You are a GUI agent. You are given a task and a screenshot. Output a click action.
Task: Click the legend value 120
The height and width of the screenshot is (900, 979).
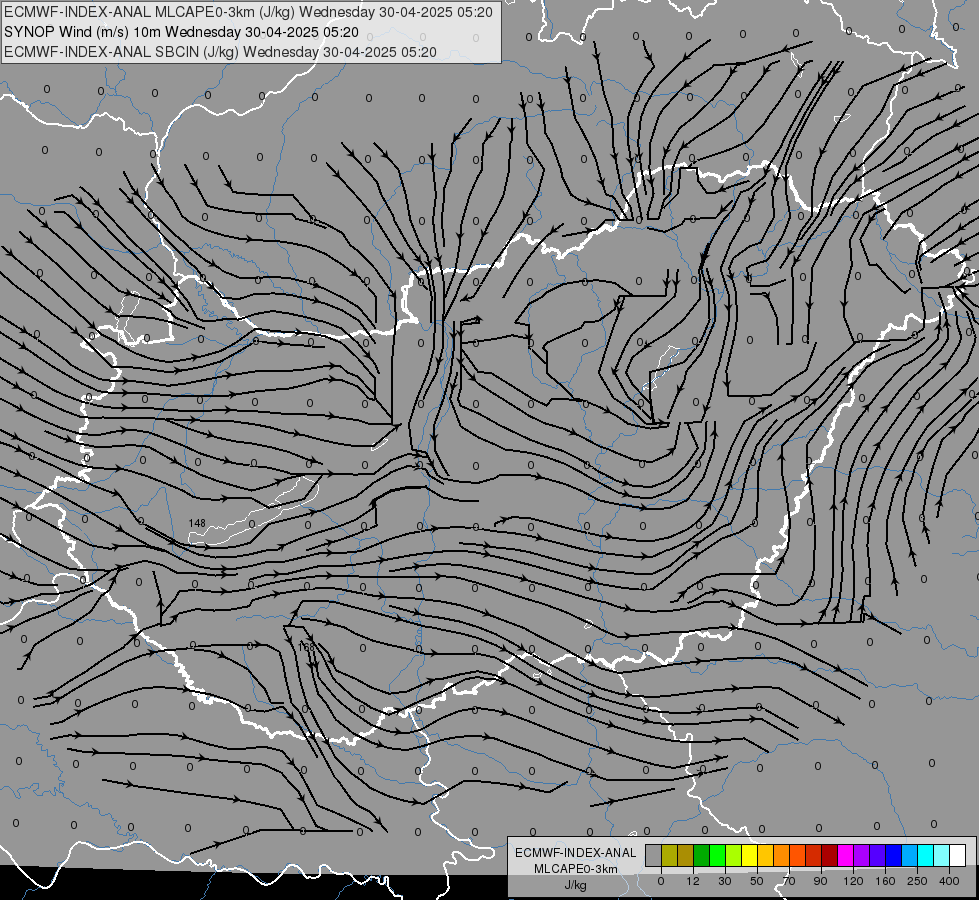[x=854, y=881]
